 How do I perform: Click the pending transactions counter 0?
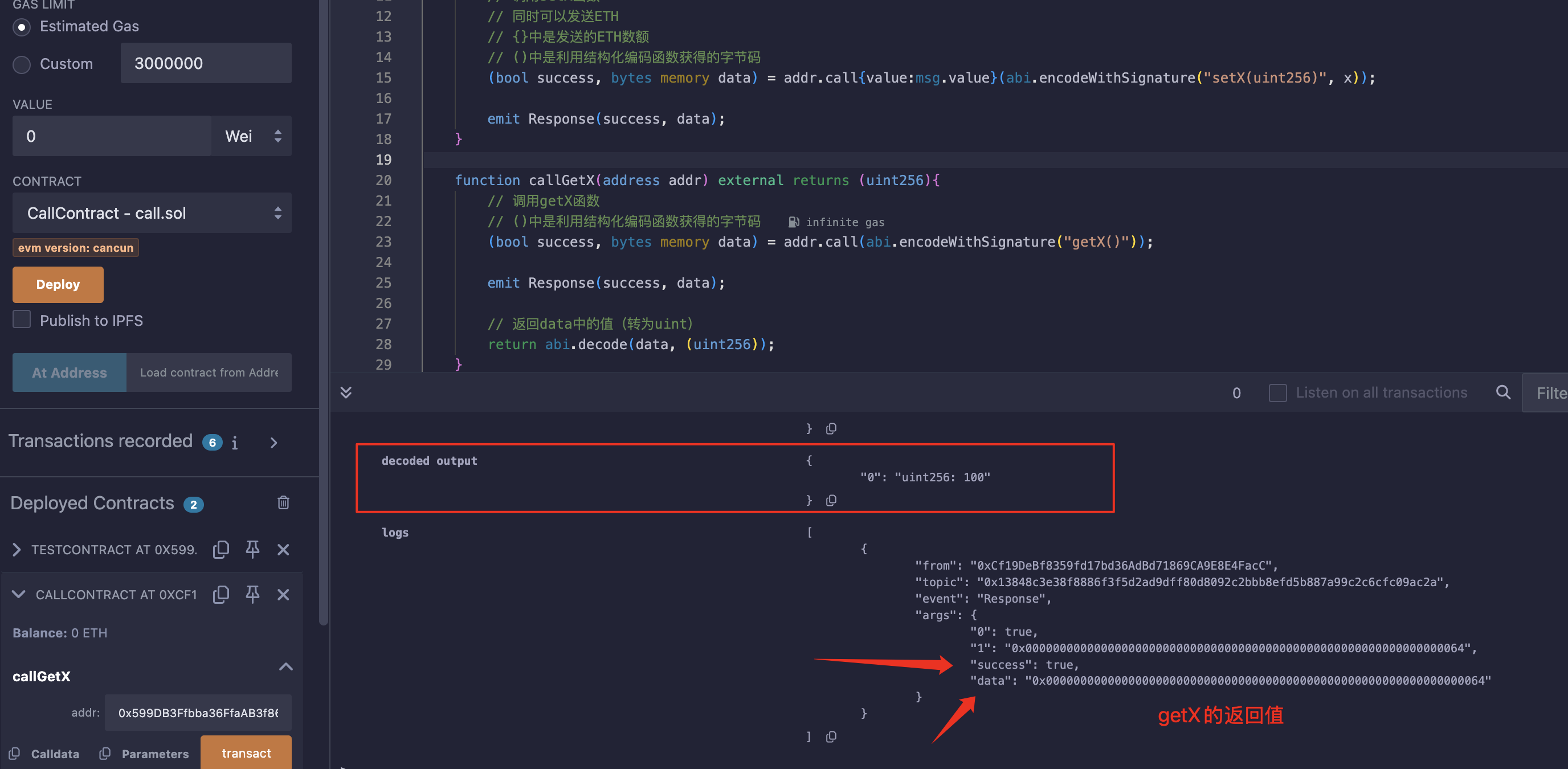click(1236, 393)
